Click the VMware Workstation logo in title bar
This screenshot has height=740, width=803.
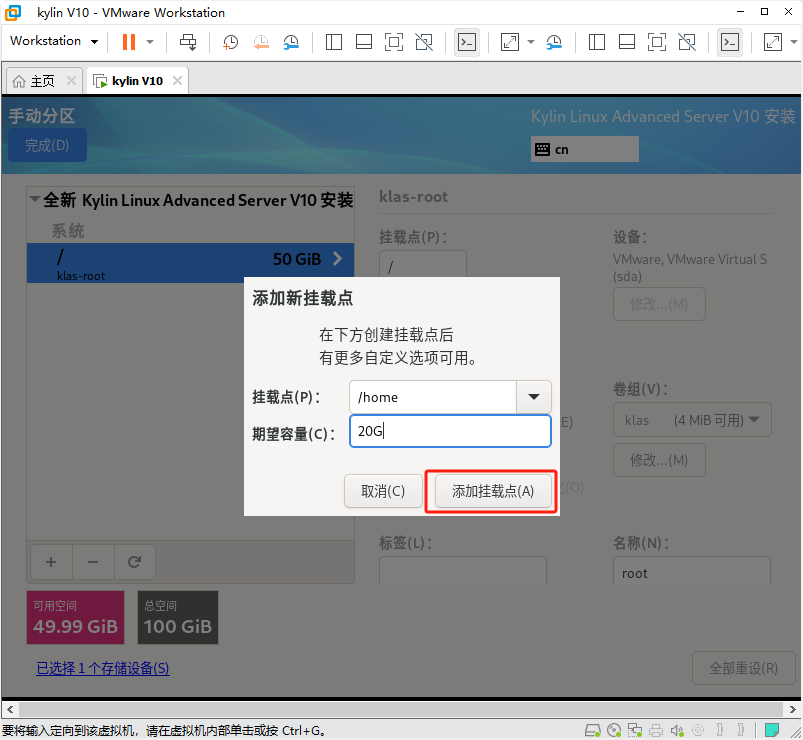(13, 12)
